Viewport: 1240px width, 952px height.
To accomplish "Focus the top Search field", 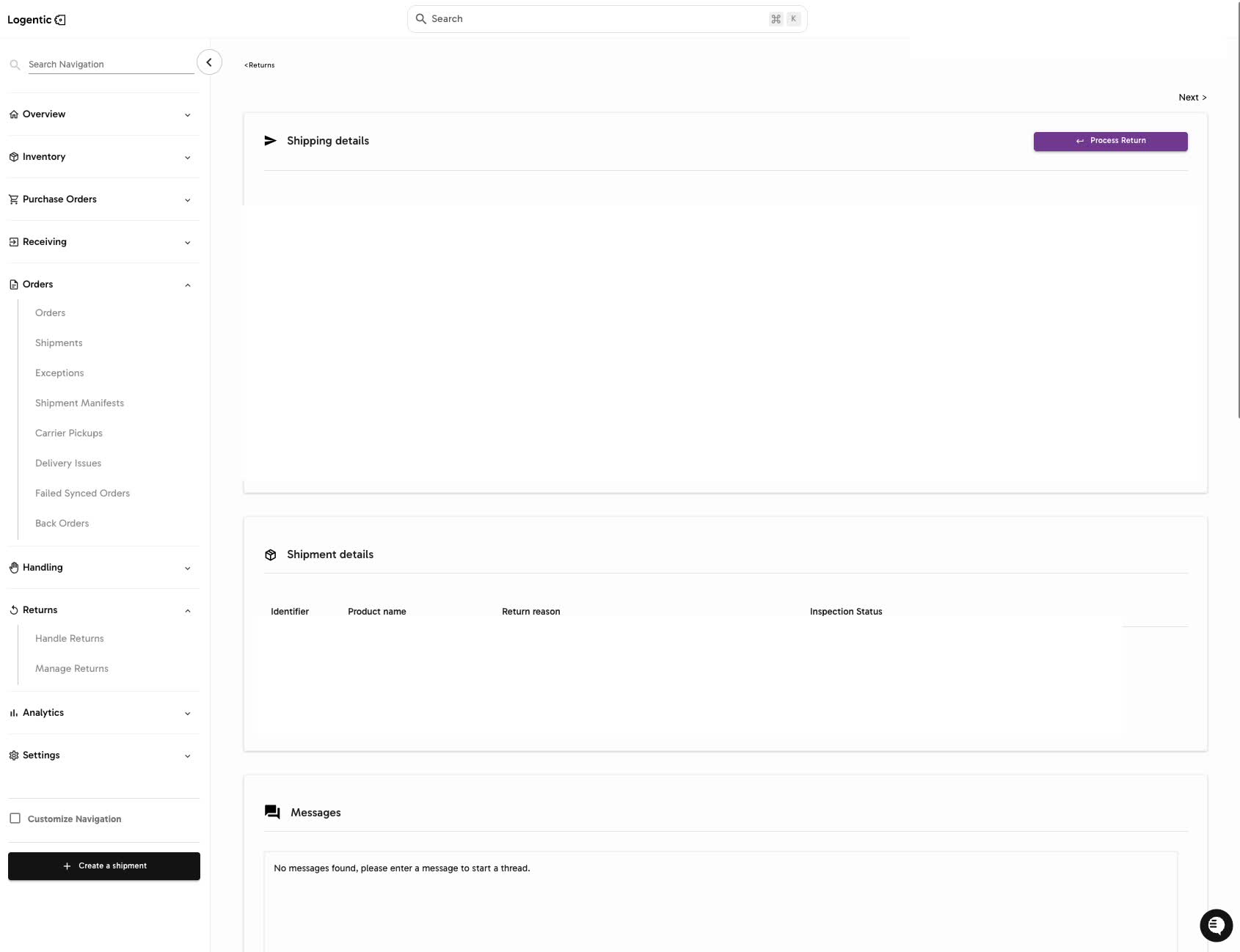I will 608,19.
